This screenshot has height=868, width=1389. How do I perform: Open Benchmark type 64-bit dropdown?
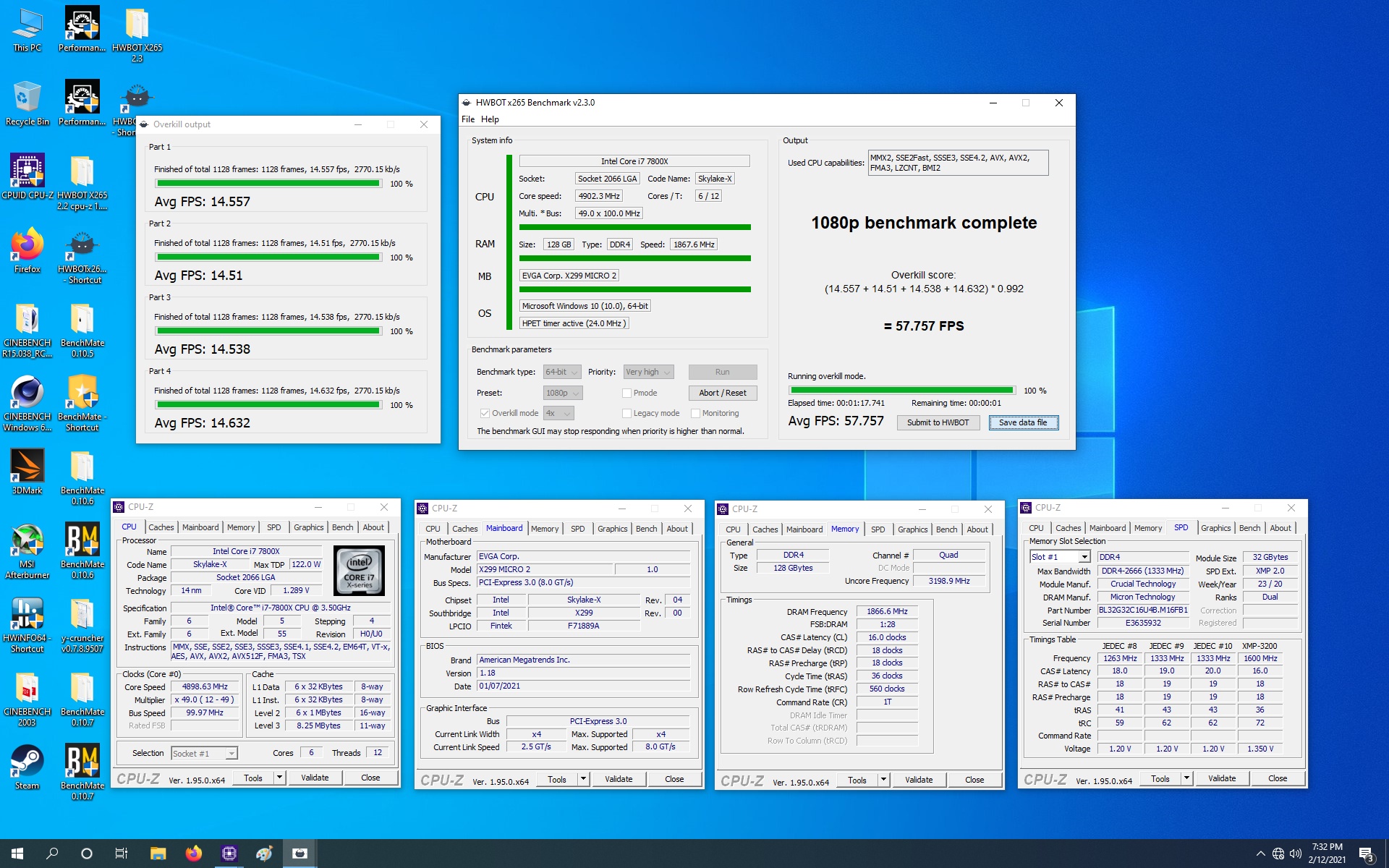coord(561,372)
